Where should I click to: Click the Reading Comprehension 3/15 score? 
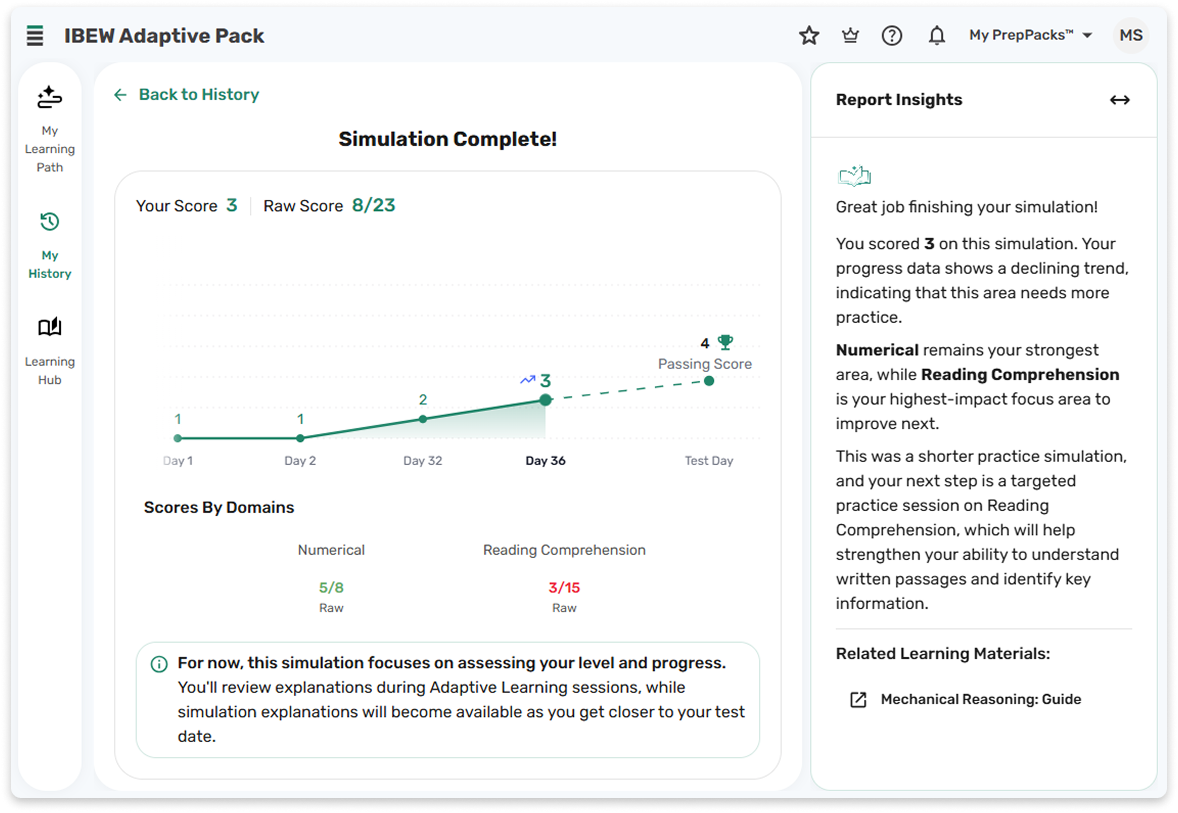[564, 588]
